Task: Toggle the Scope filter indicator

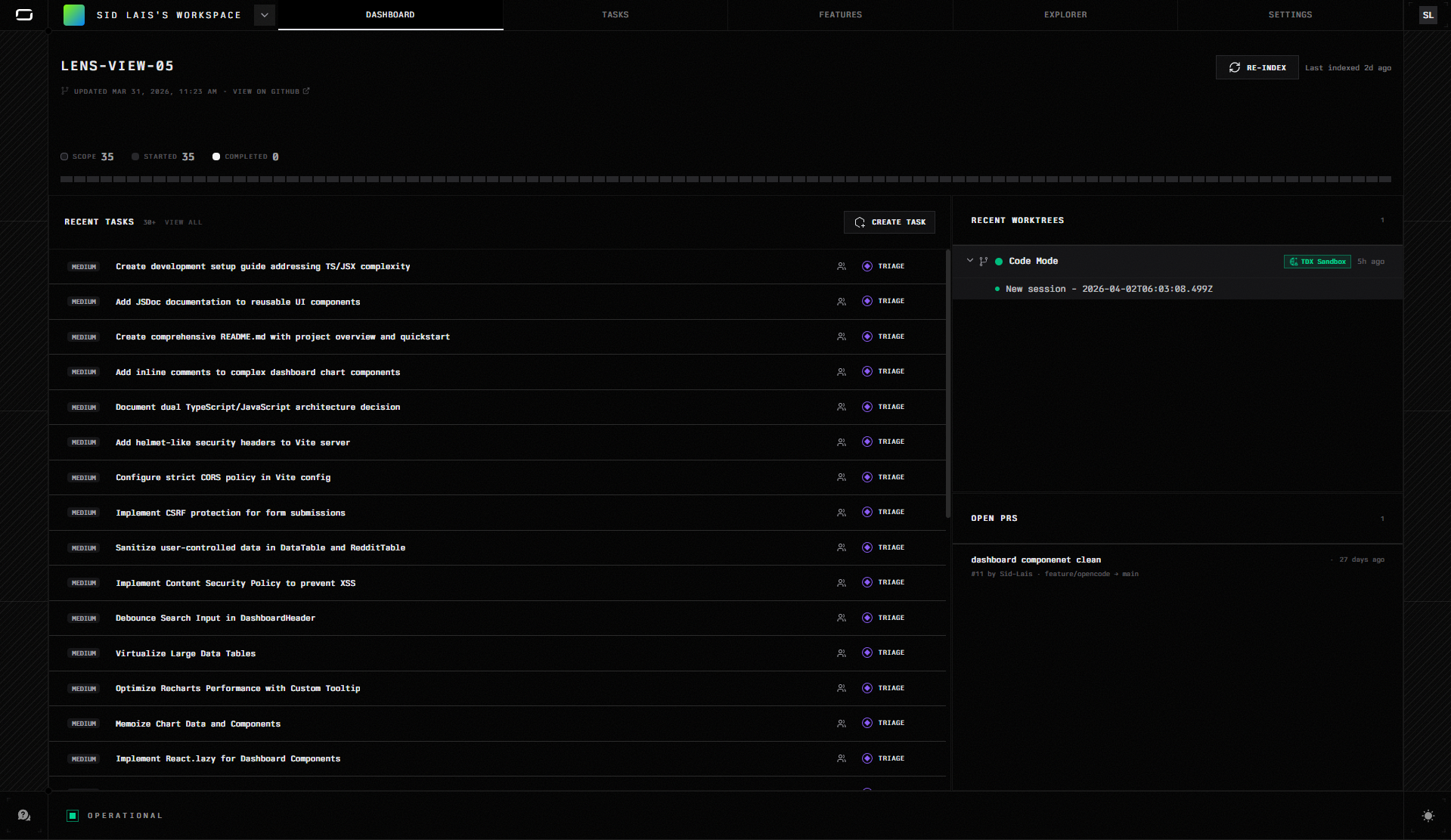Action: [x=65, y=157]
